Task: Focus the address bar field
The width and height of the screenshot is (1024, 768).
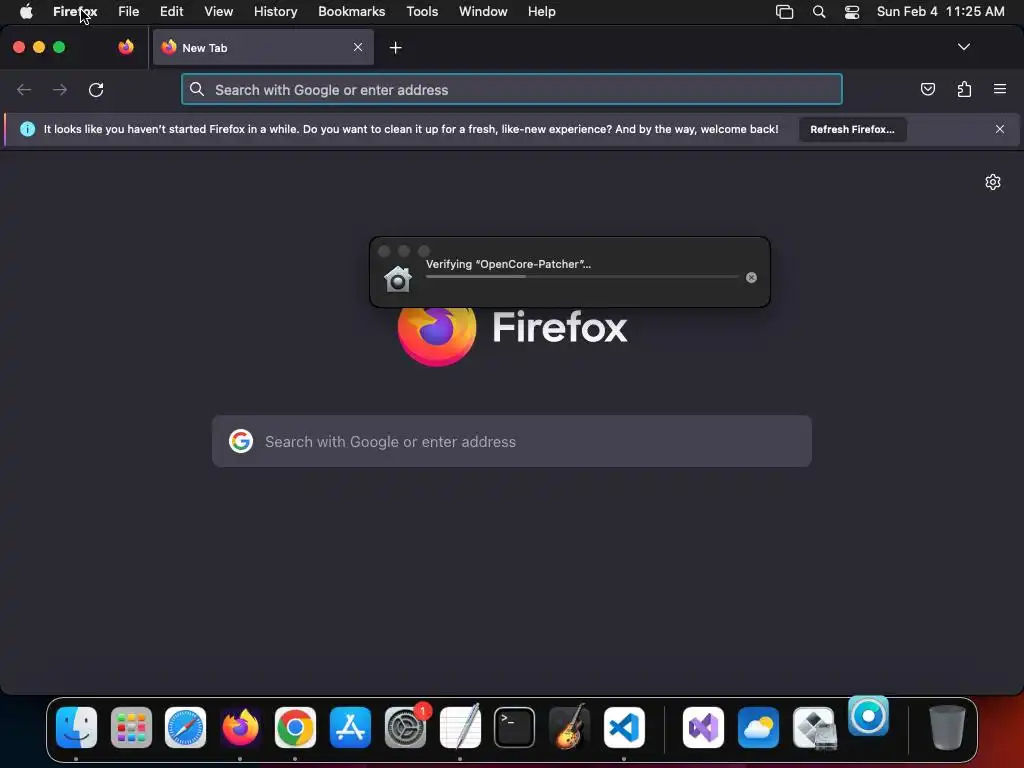Action: click(511, 89)
